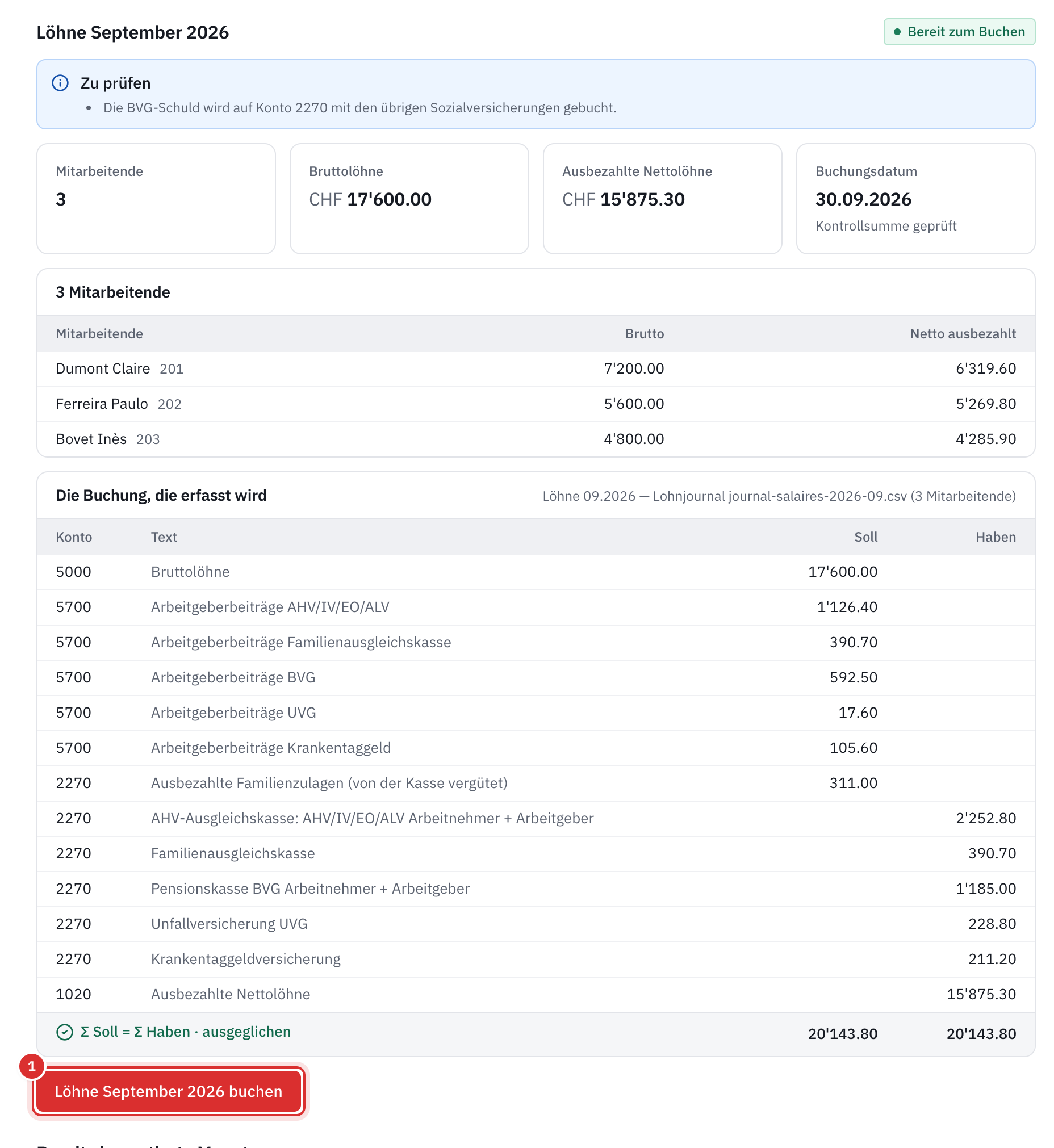
Task: Click the red step badge numbered 1
Action: 32,1066
